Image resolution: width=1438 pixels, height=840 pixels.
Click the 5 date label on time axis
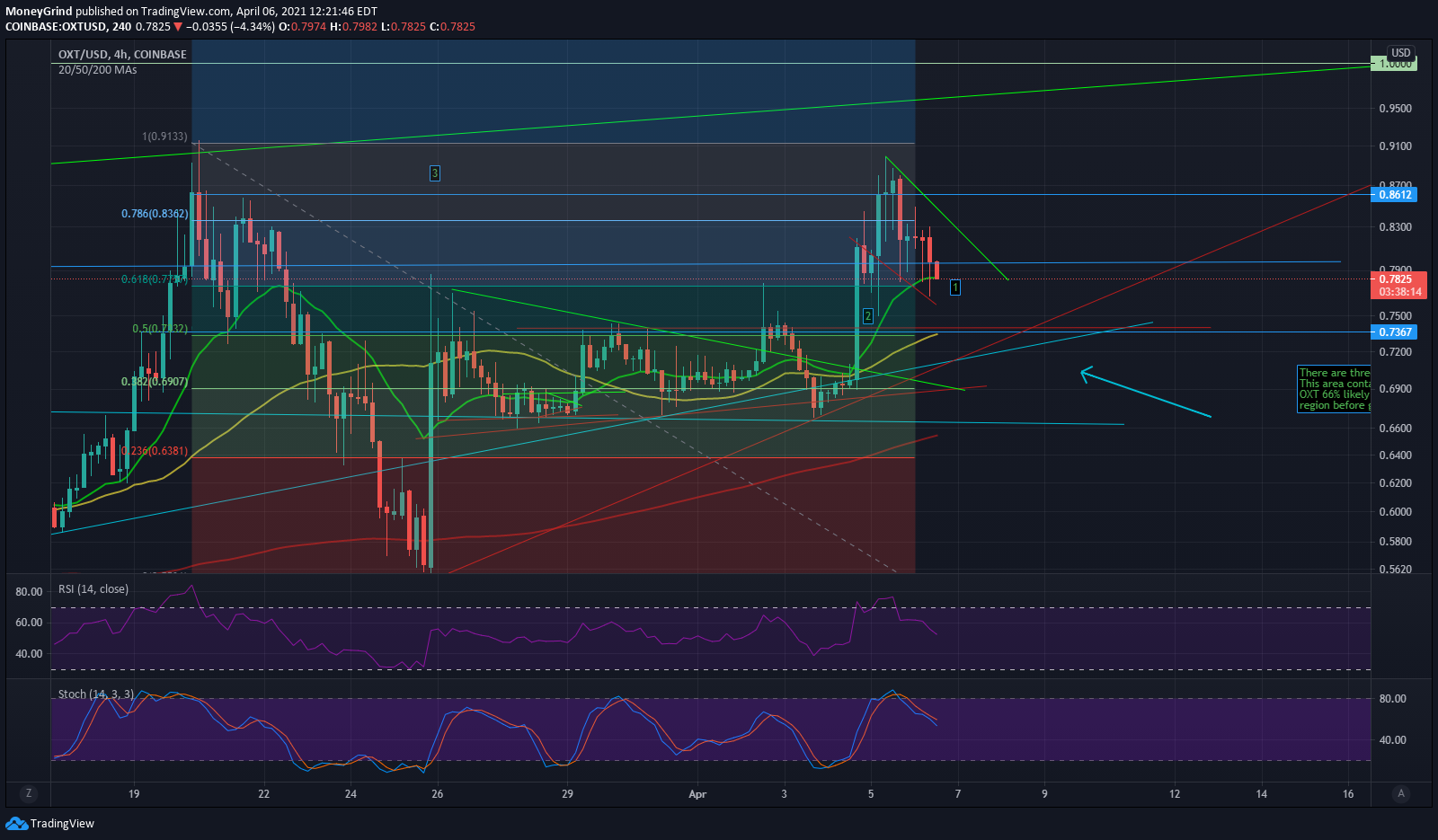(871, 793)
